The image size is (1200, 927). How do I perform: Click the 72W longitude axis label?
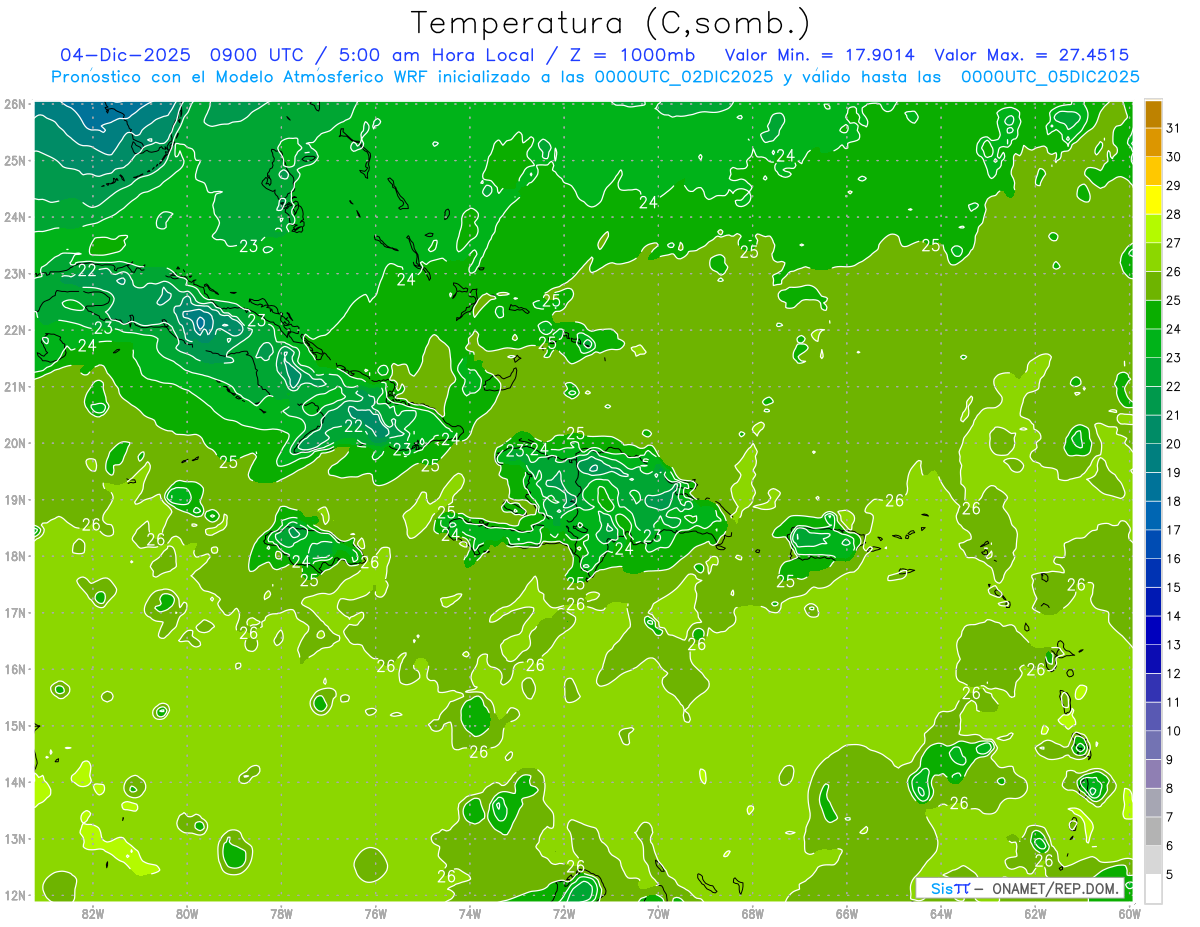(564, 913)
